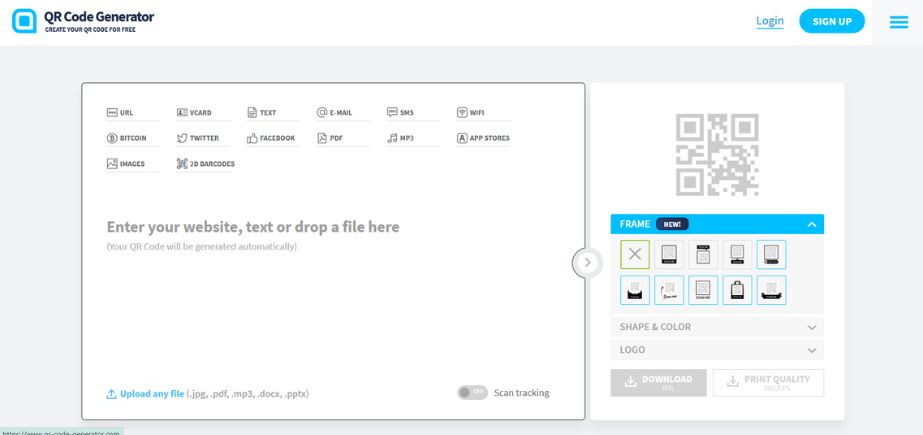
Task: Expand the SHAPE & COLOR section
Action: tap(717, 327)
